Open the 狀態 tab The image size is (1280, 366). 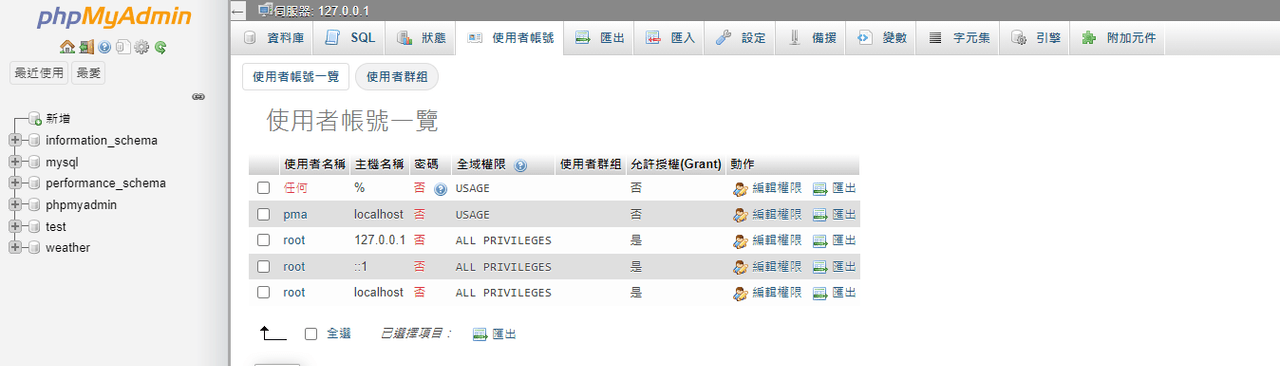421,38
